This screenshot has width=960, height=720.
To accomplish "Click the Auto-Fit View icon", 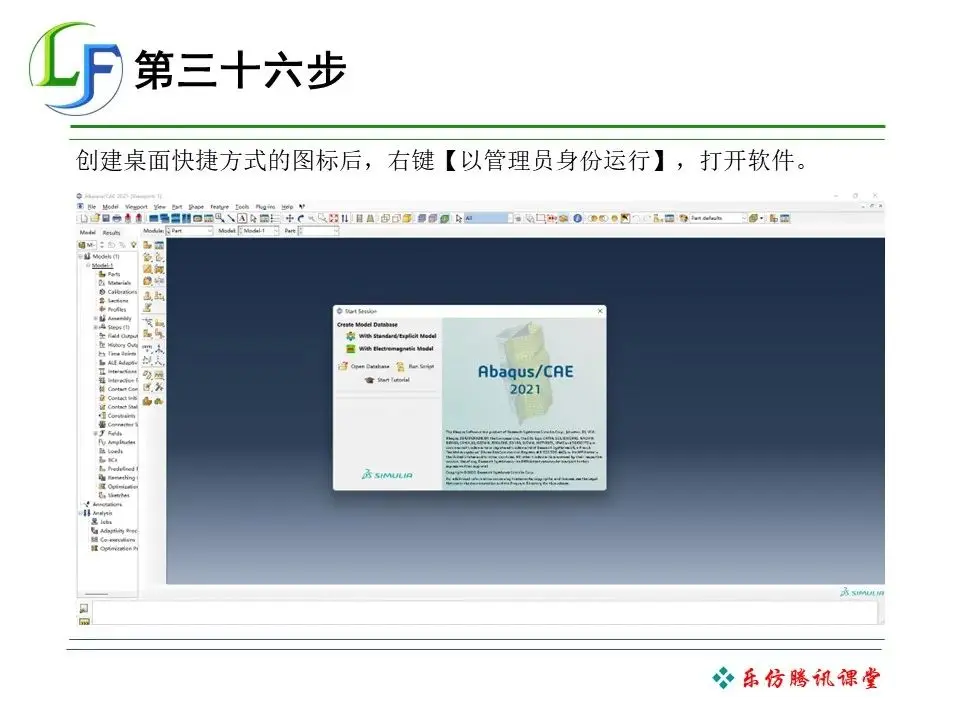I will tap(334, 218).
